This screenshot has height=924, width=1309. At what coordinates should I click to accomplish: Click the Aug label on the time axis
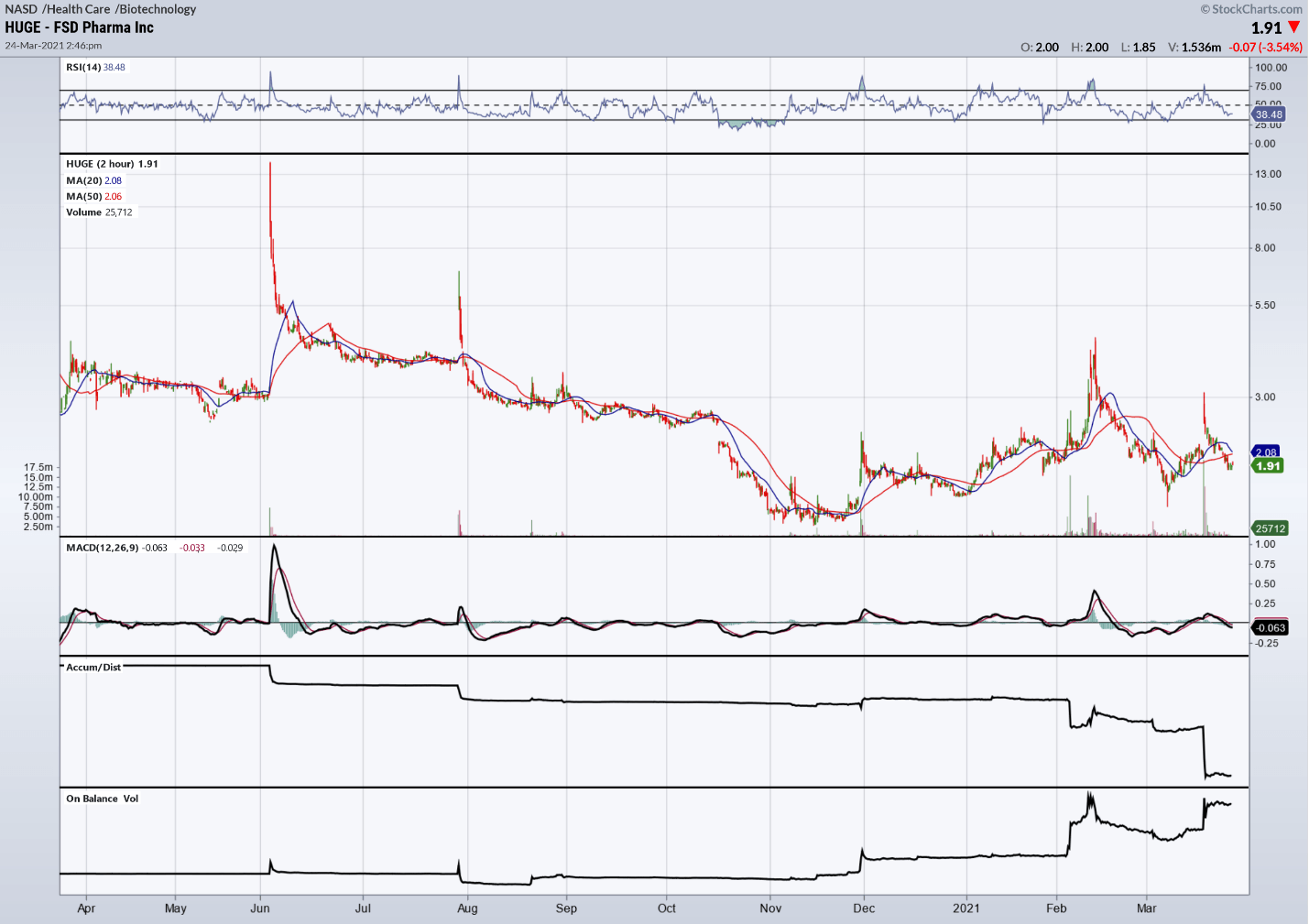(x=467, y=908)
